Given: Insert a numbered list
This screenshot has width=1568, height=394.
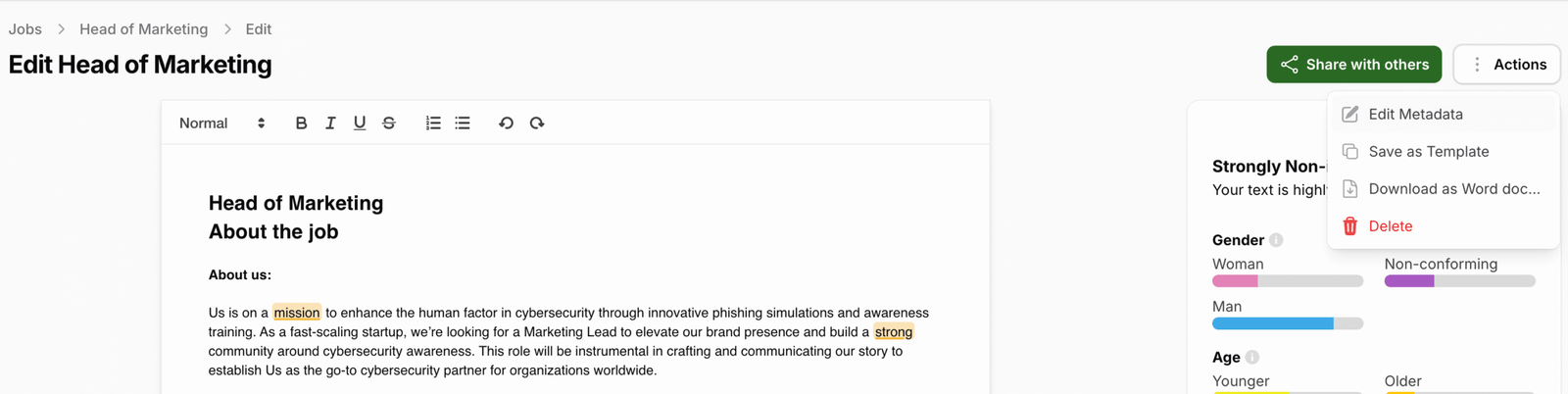Looking at the screenshot, I should [433, 123].
